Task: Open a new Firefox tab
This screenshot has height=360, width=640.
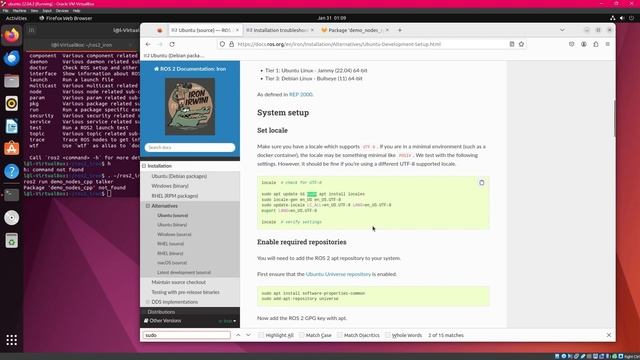Action: click(x=400, y=30)
